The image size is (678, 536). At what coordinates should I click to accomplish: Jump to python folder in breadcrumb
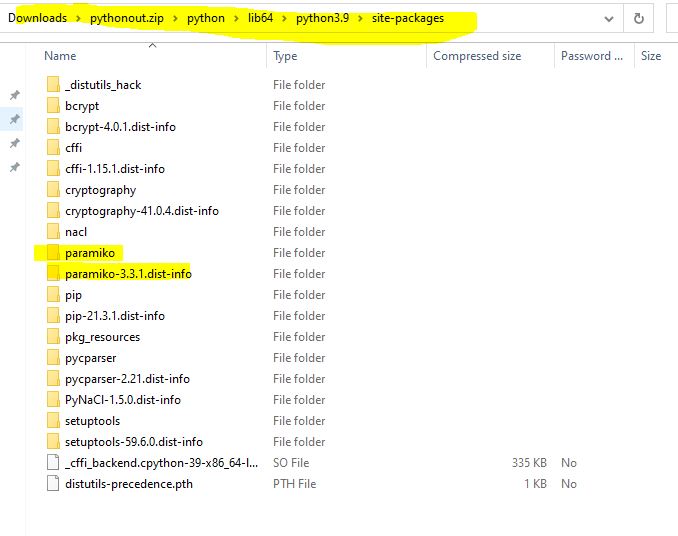[x=206, y=18]
